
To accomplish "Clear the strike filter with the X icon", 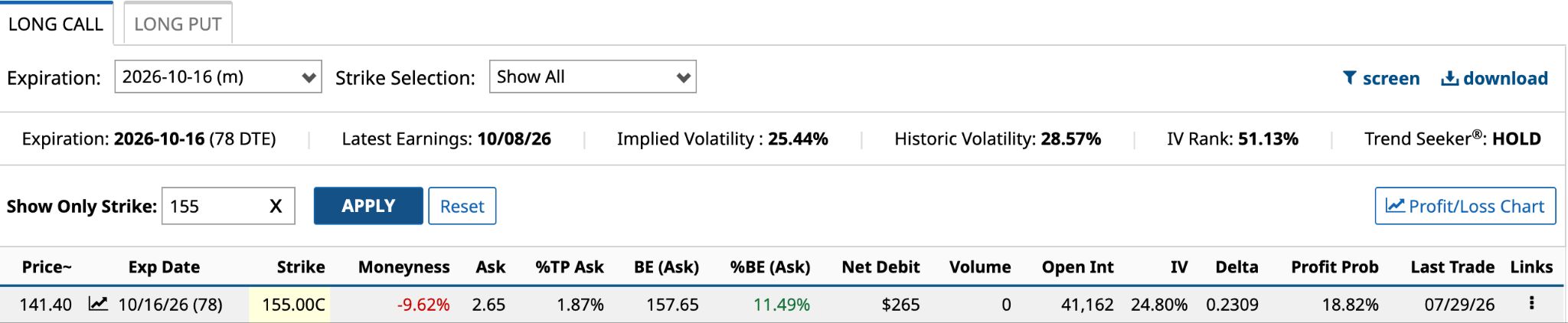I will click(276, 206).
